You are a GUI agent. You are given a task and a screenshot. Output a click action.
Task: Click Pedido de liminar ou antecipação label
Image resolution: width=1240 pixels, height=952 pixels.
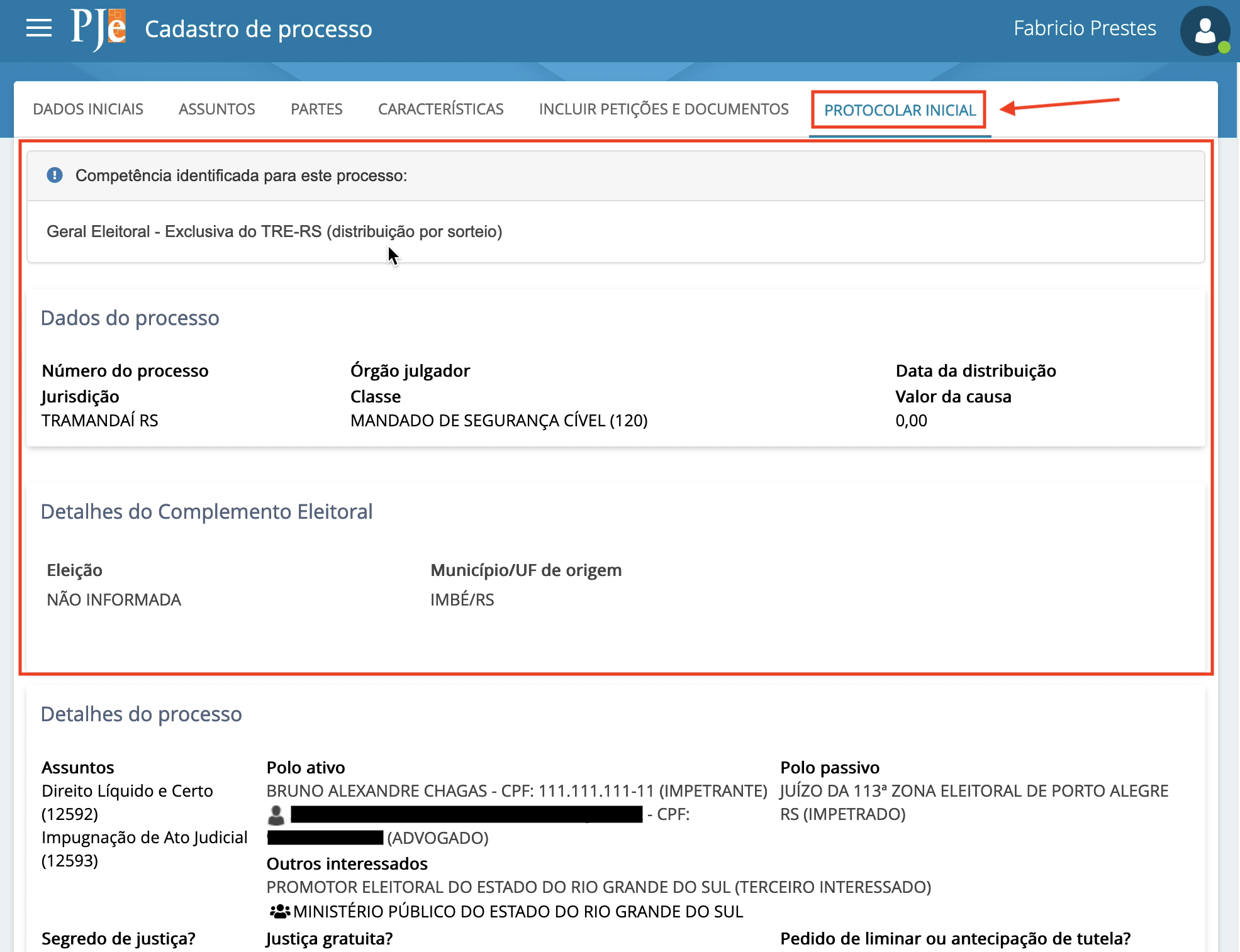click(955, 939)
